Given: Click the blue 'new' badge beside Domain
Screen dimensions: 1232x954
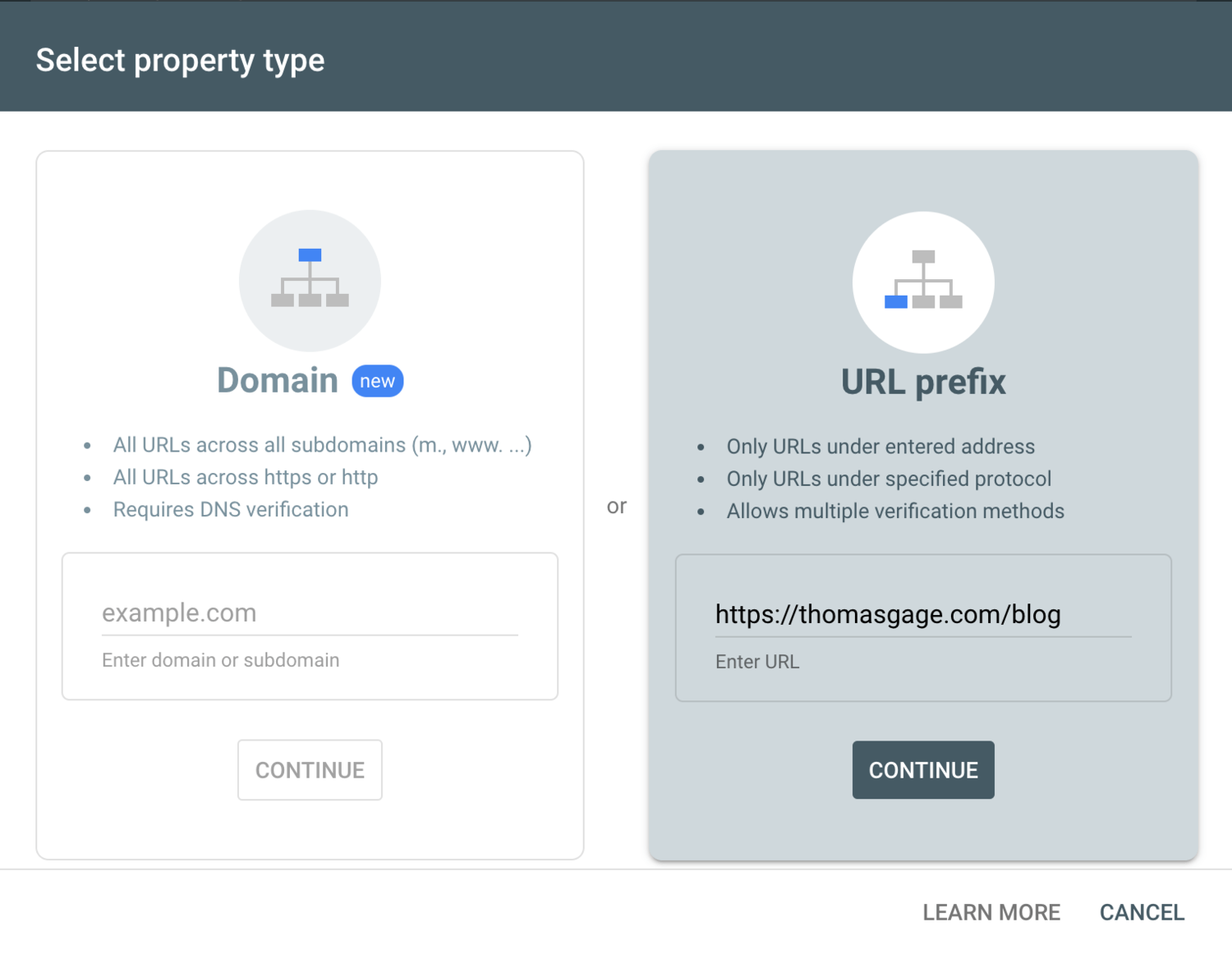Looking at the screenshot, I should [377, 381].
